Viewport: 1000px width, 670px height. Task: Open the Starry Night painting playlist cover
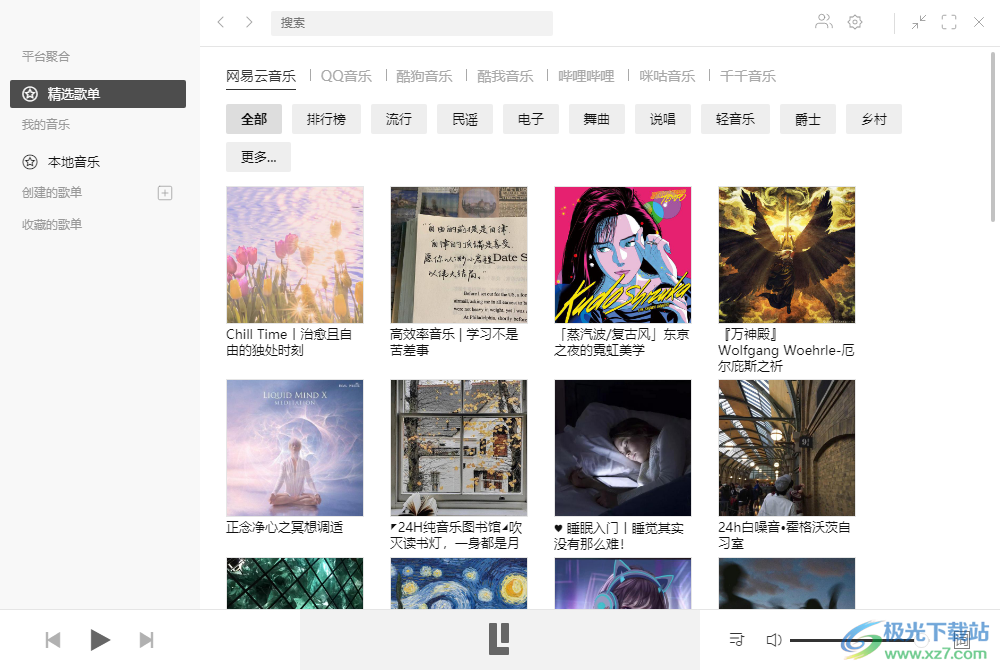point(459,583)
